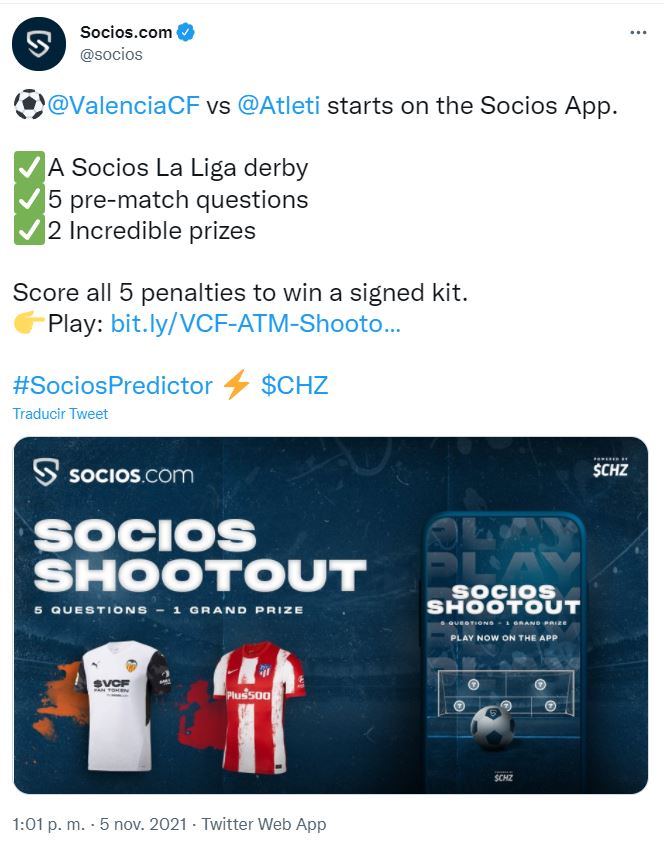Image resolution: width=664 pixels, height=843 pixels.
Task: Click the check mark beside Incredible prizes
Action: pyautogui.click(x=29, y=231)
